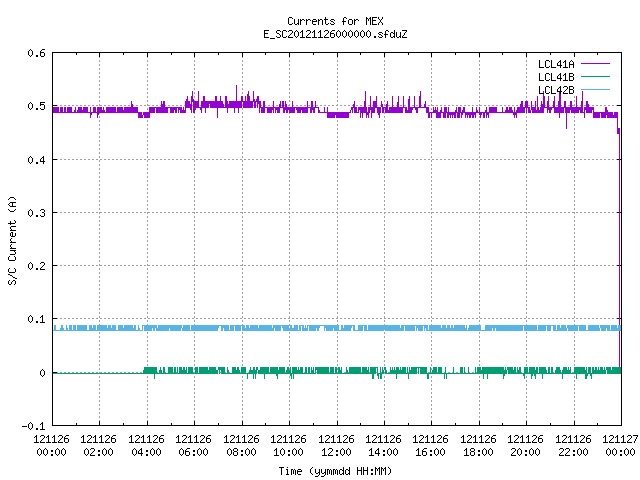640x480 pixels.
Task: Click the x-axis tick 121126 08:00
Action: (x=241, y=445)
